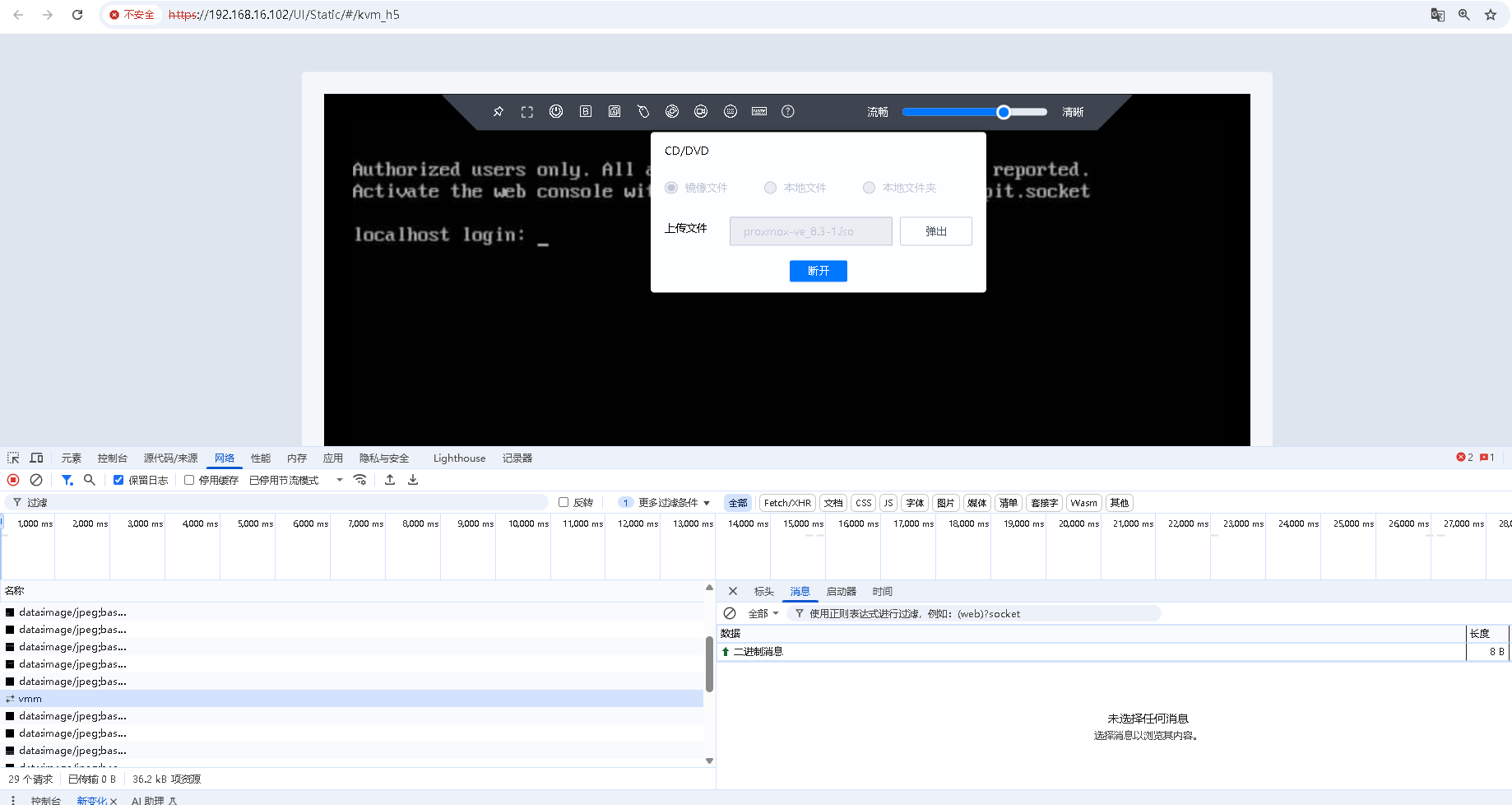This screenshot has width=1512, height=805.
Task: Uncheck the 保留日志 checkbox
Action: coord(118,480)
